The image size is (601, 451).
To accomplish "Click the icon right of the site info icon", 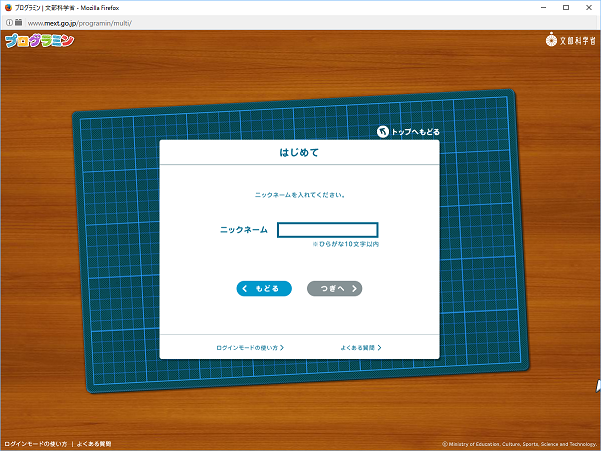I will (18, 23).
